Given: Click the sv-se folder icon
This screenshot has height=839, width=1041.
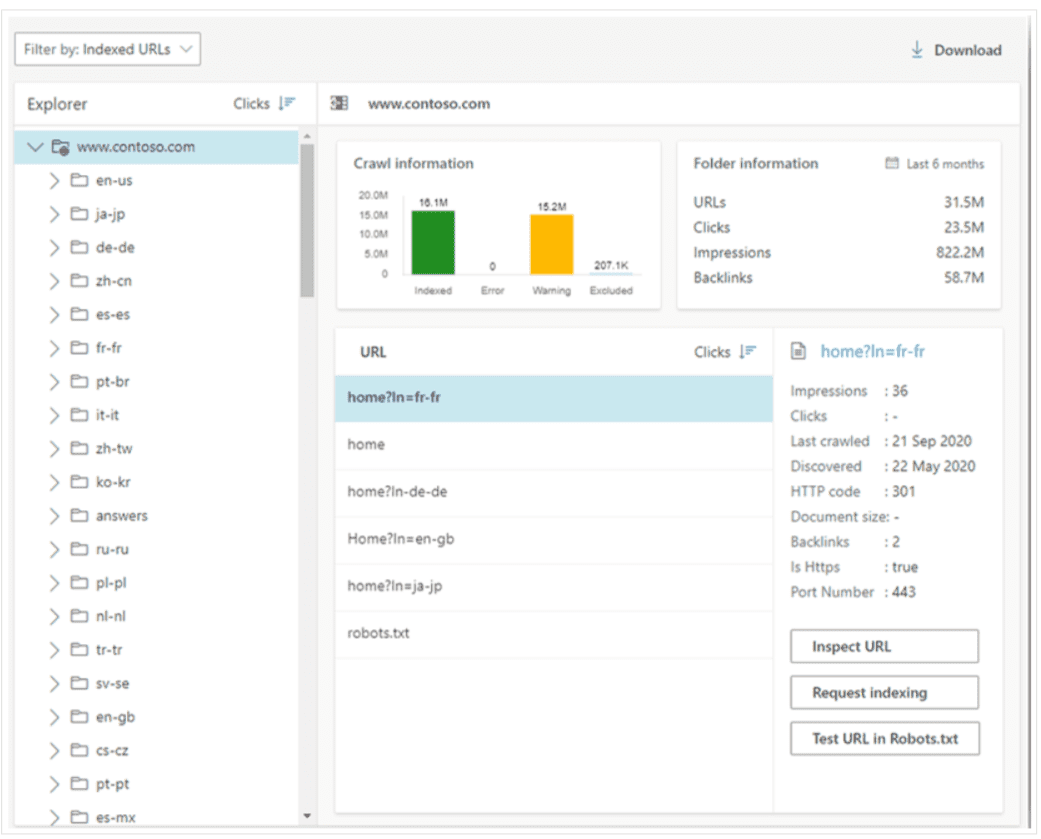Looking at the screenshot, I should click(x=80, y=683).
